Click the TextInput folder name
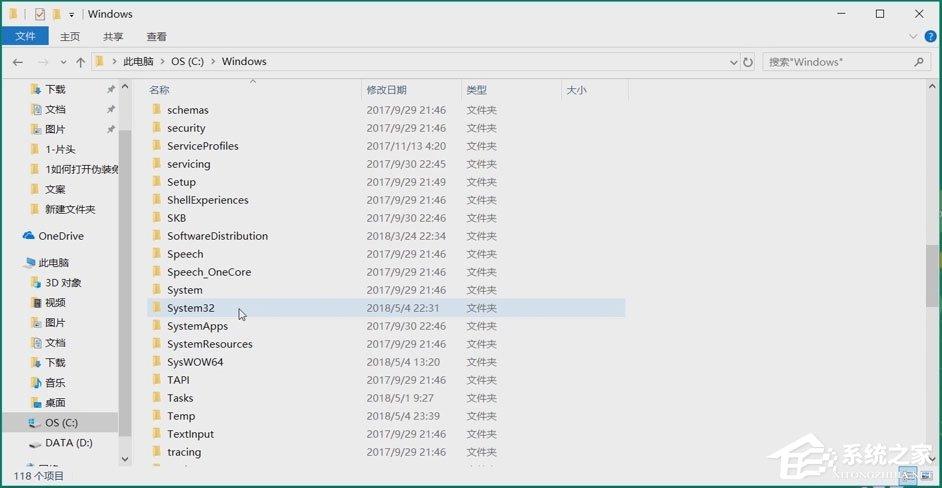942x488 pixels. tap(190, 434)
